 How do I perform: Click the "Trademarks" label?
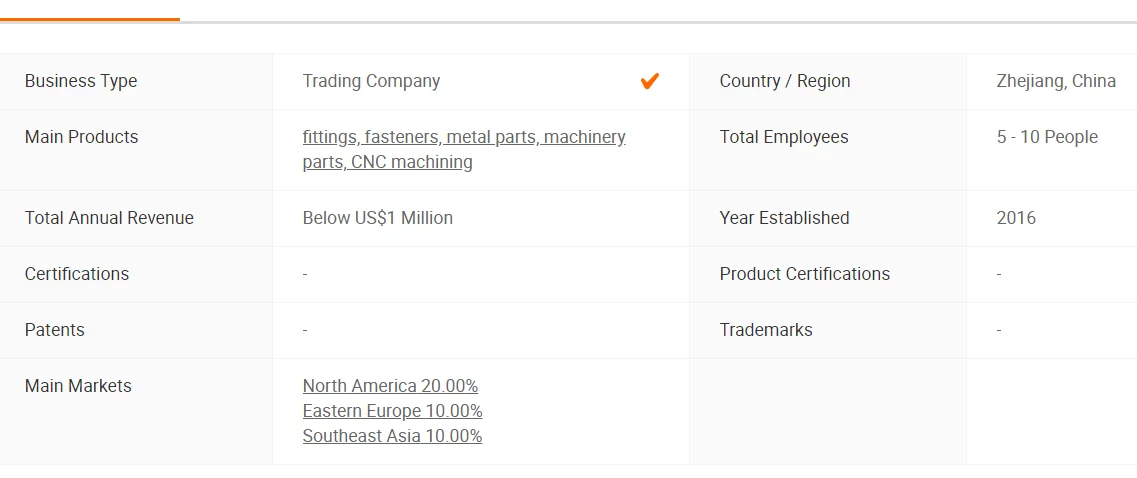click(766, 330)
